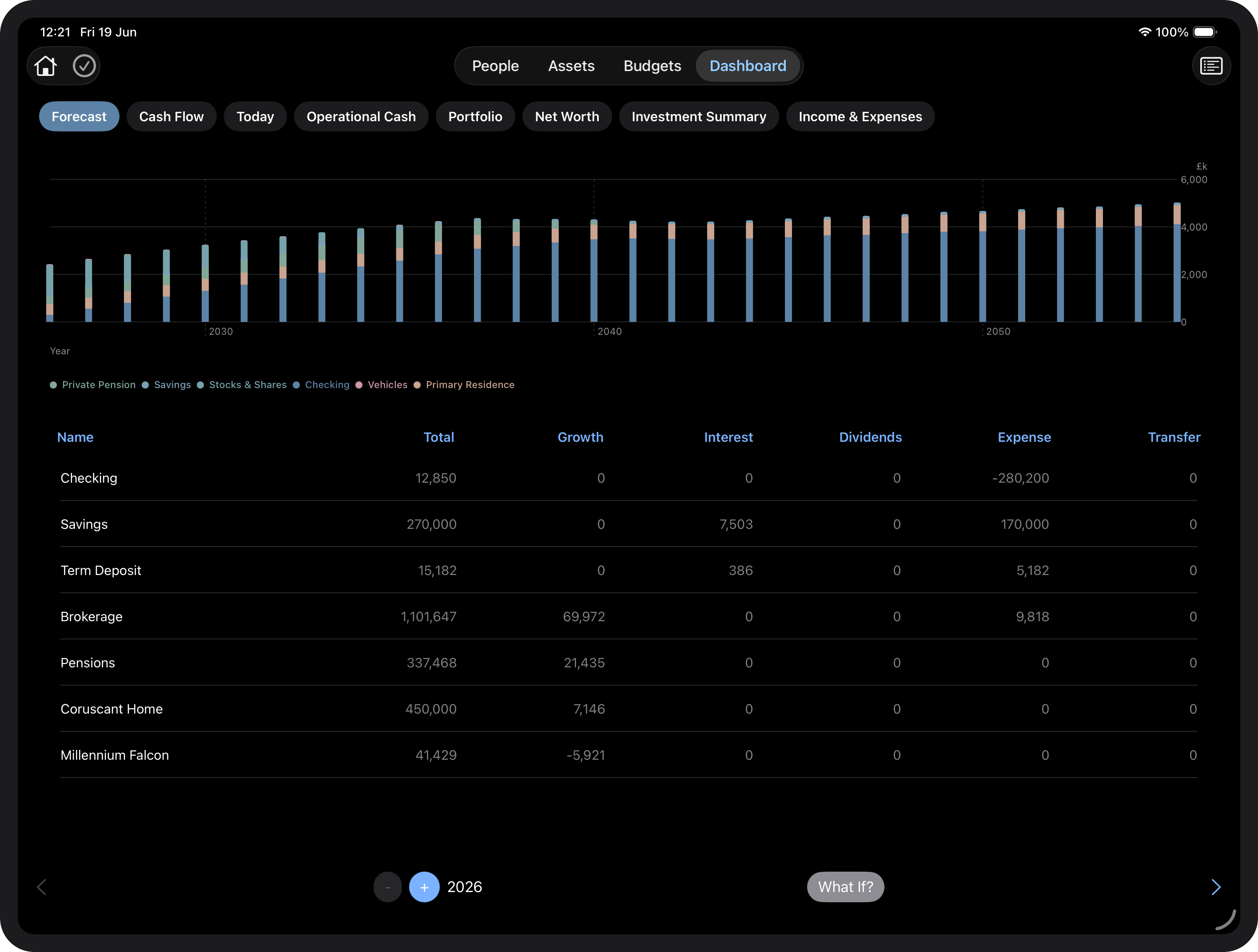Sort by the Expense column header
This screenshot has height=952, width=1258.
point(1024,437)
